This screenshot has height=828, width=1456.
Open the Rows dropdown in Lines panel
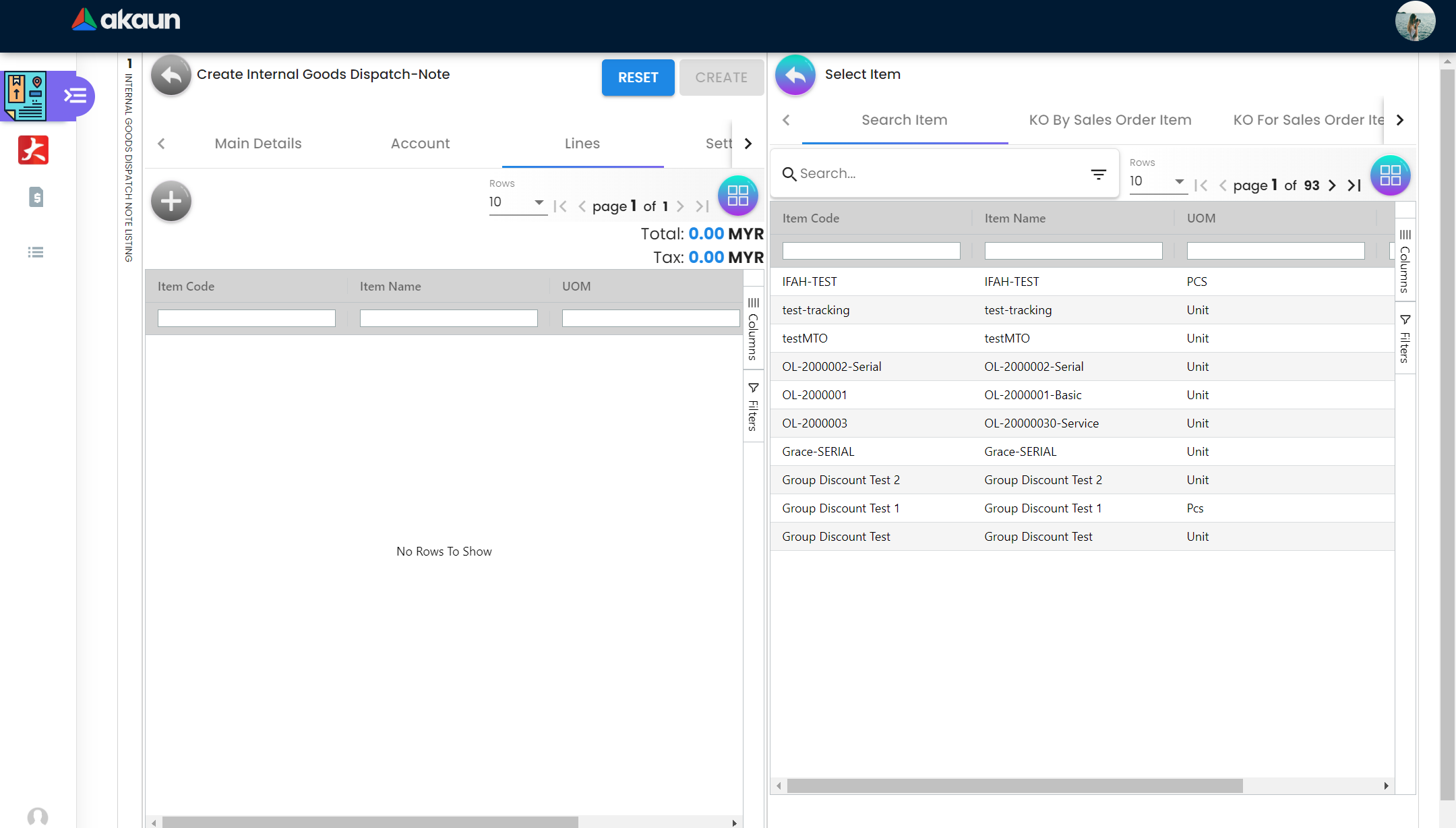[x=517, y=202]
